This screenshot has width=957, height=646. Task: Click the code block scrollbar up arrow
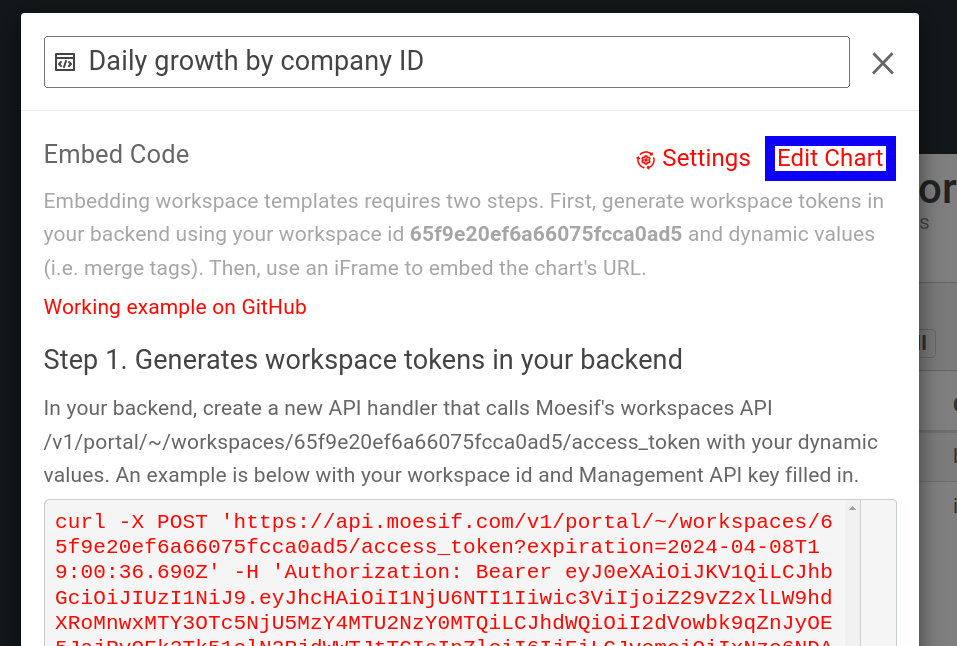click(x=852, y=509)
